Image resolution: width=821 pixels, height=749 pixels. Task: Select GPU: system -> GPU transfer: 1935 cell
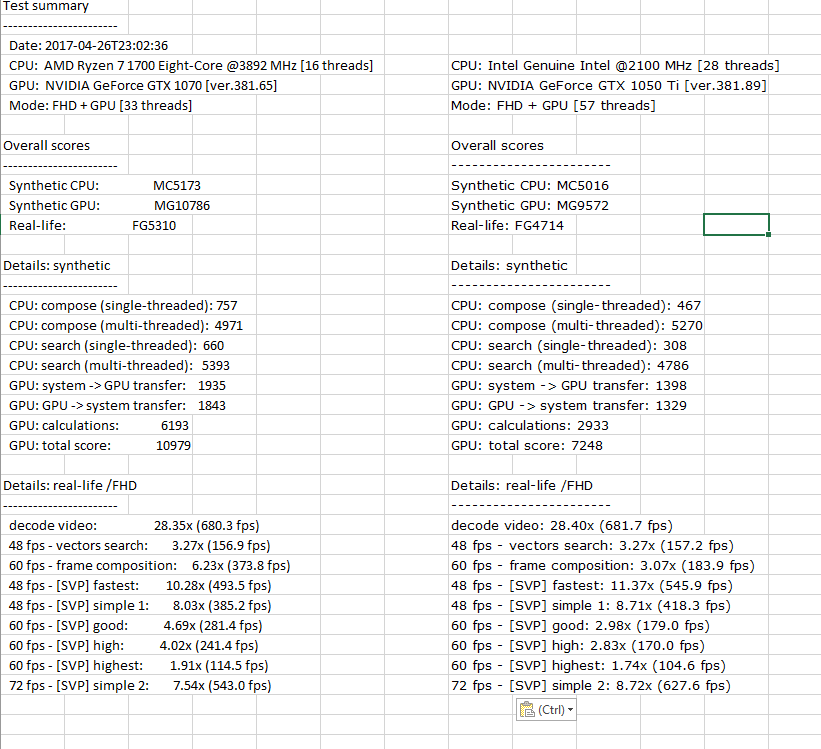[x=117, y=385]
